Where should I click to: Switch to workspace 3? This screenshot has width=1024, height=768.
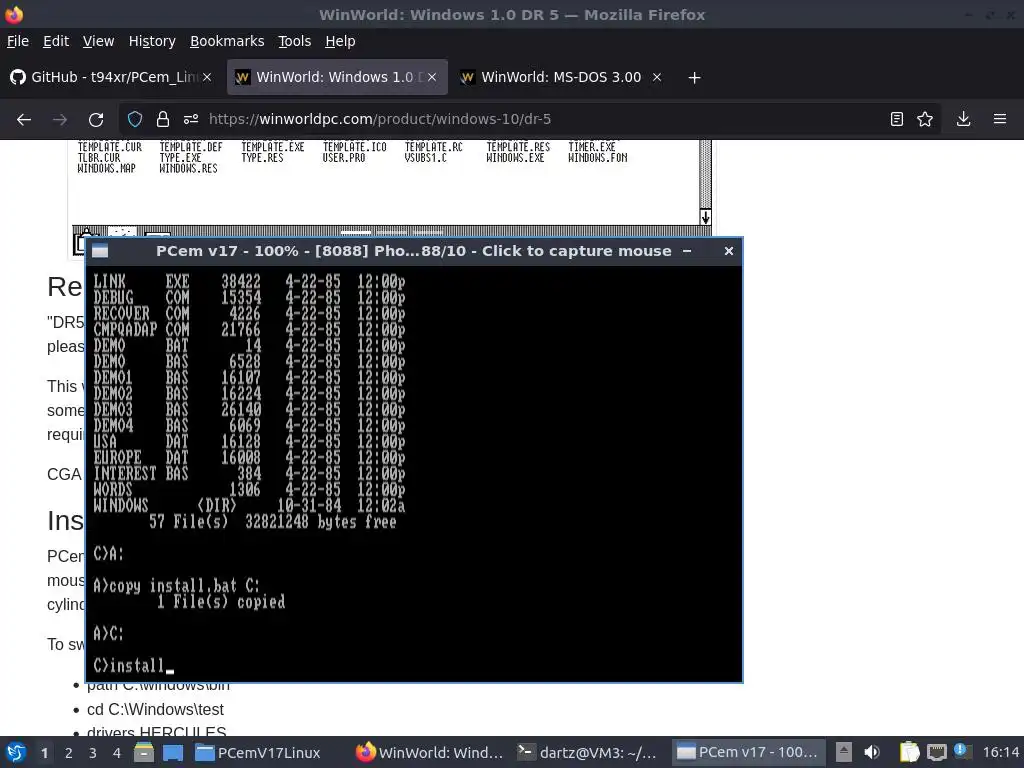(93, 753)
